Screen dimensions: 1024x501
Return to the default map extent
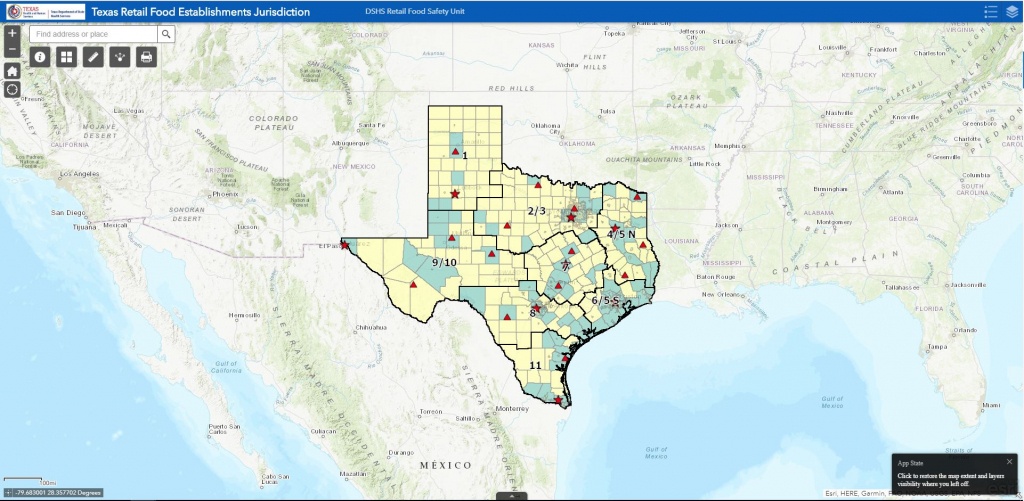(12, 71)
